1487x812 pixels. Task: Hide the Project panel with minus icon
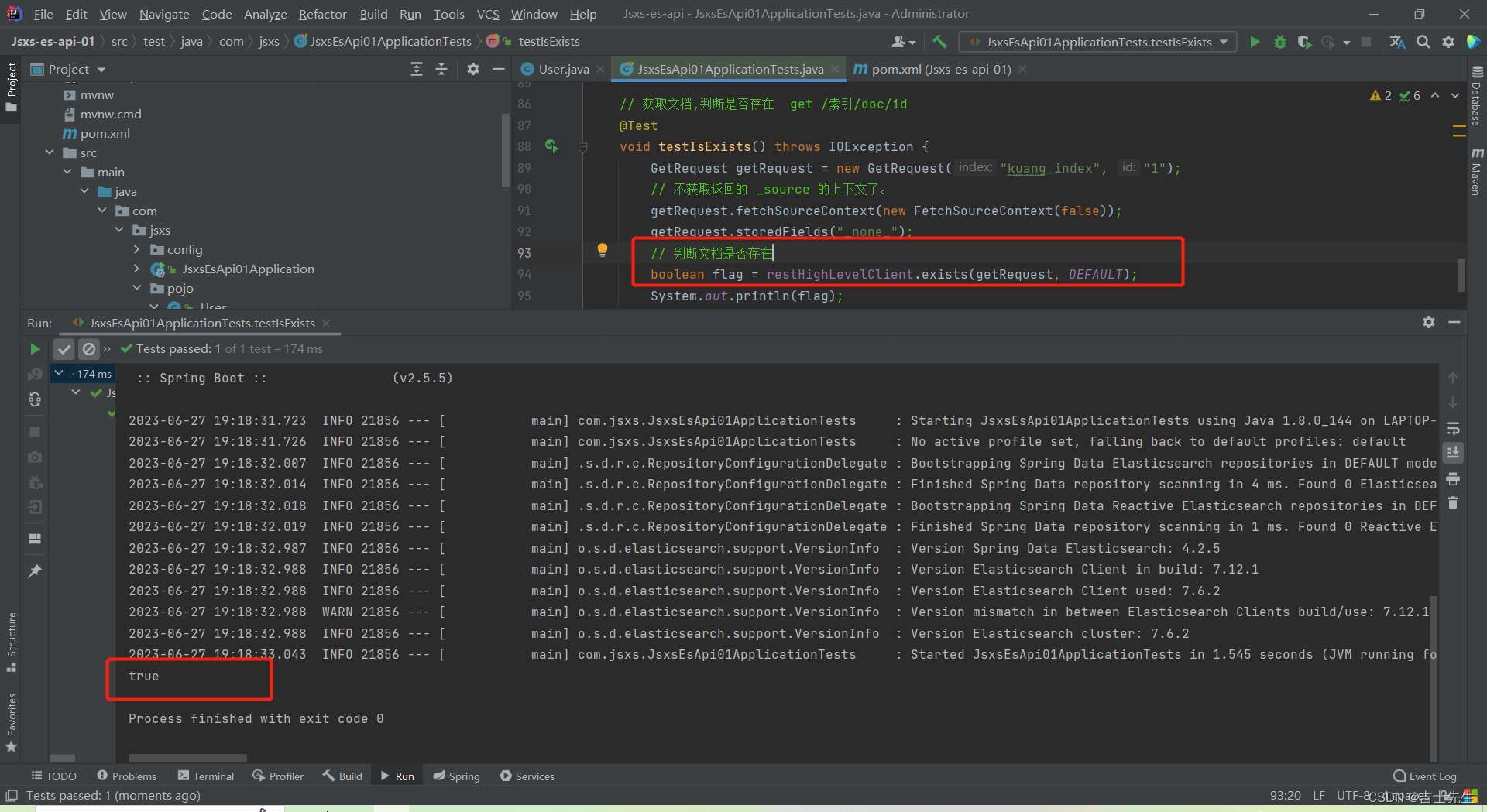[498, 69]
